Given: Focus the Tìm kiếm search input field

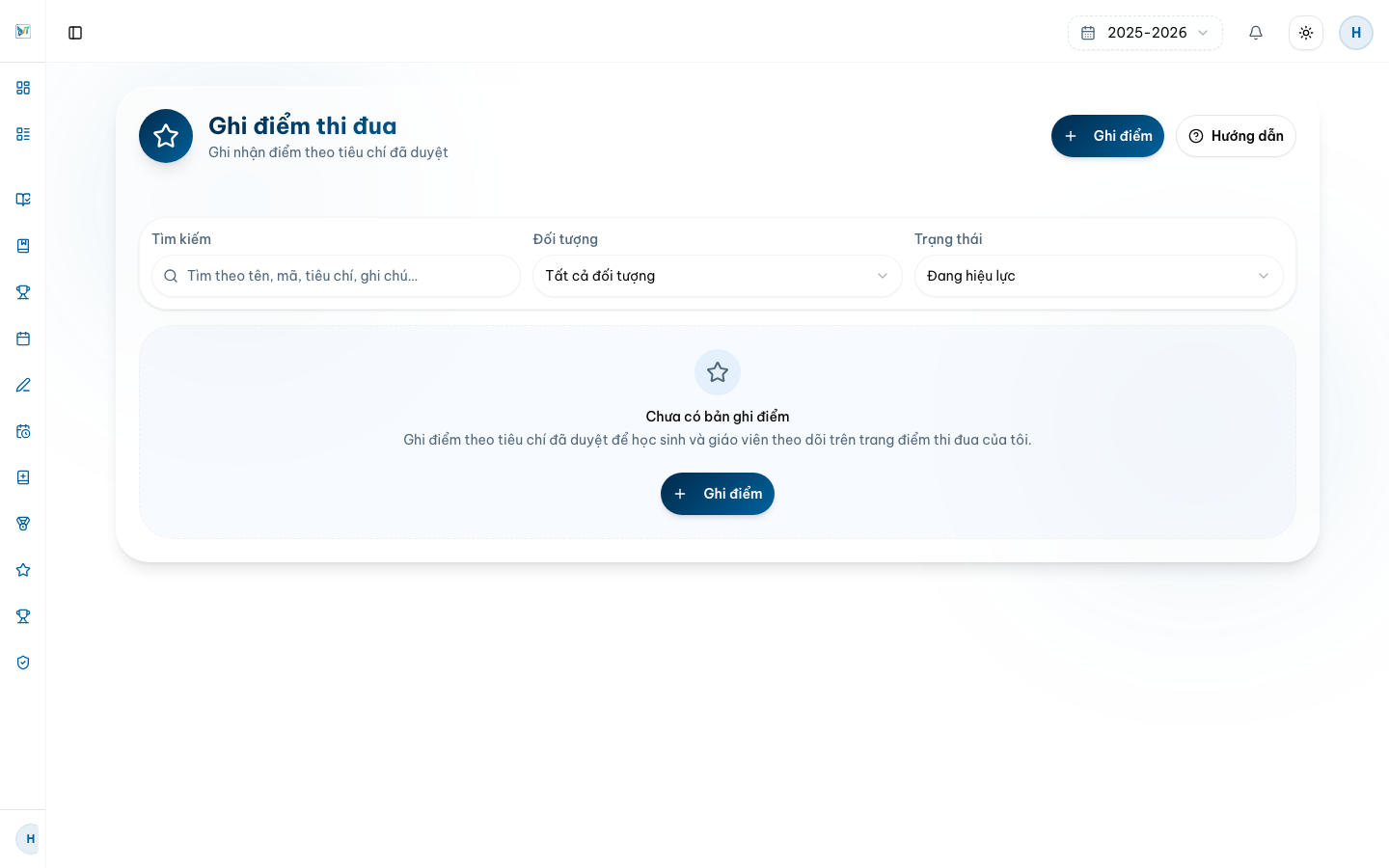Looking at the screenshot, I should [336, 276].
